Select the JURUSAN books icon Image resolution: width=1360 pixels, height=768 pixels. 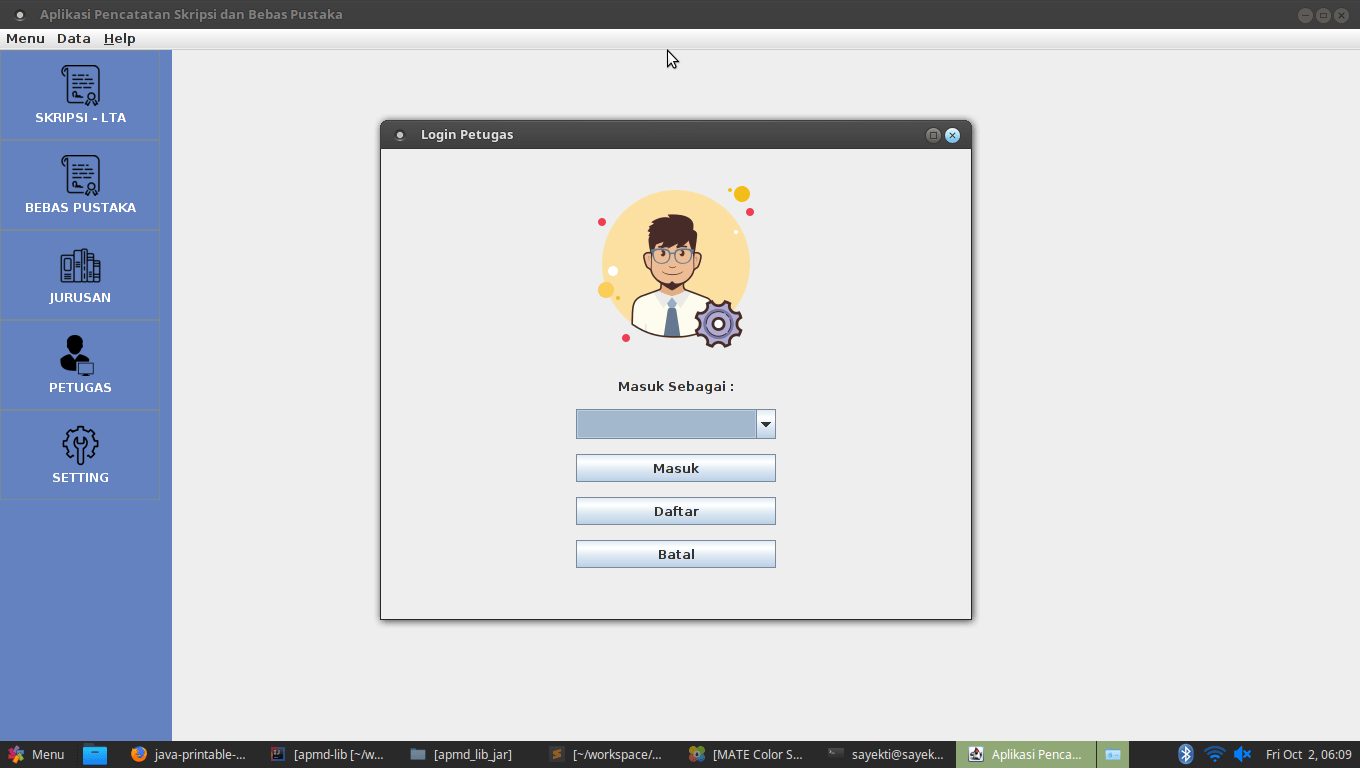[80, 266]
